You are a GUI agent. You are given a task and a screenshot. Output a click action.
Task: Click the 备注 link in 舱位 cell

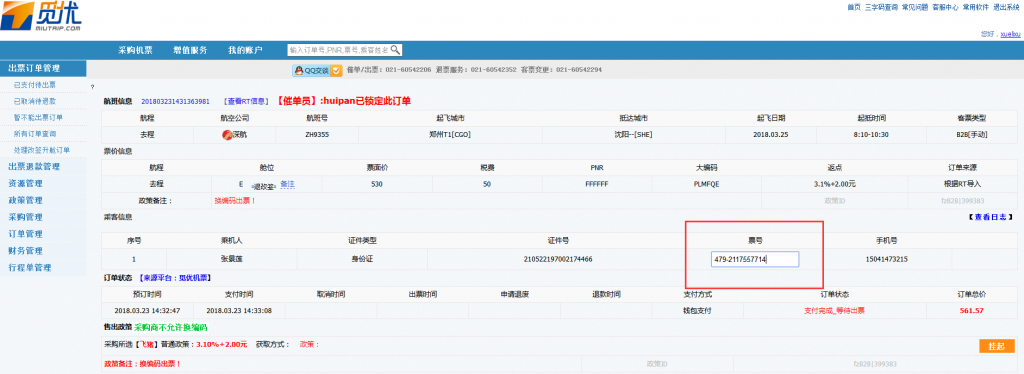click(287, 184)
